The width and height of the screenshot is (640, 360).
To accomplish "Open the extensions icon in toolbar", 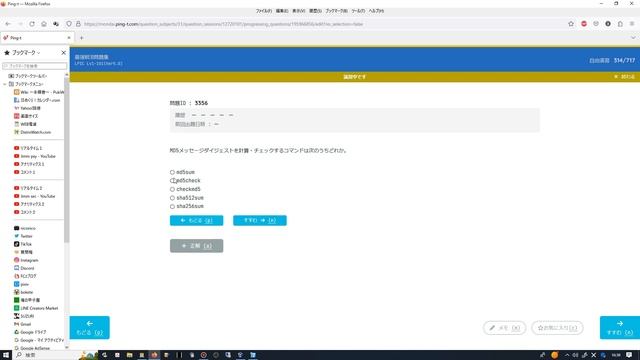I will tap(620, 24).
